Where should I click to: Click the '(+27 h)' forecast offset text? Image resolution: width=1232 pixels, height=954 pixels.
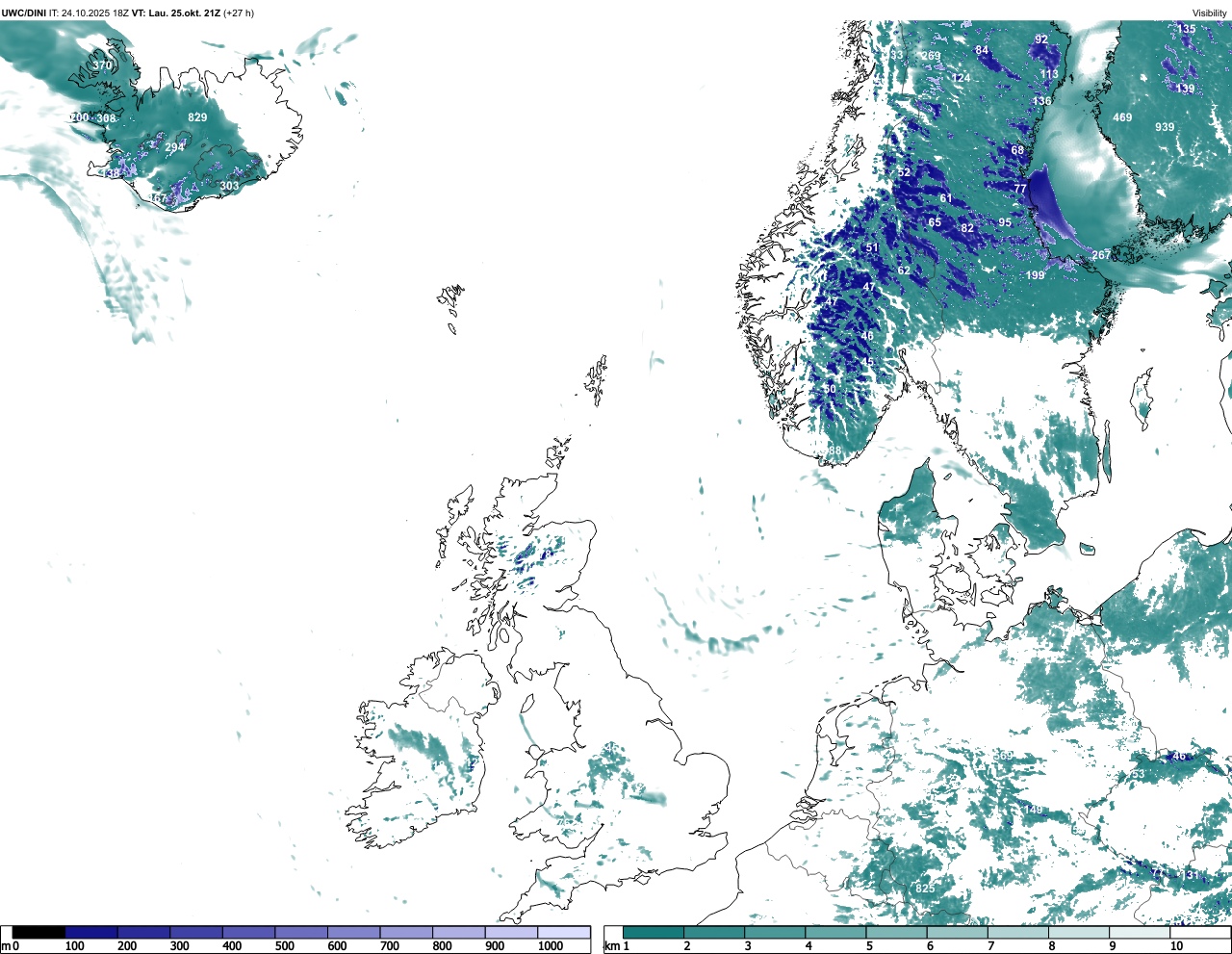click(239, 13)
